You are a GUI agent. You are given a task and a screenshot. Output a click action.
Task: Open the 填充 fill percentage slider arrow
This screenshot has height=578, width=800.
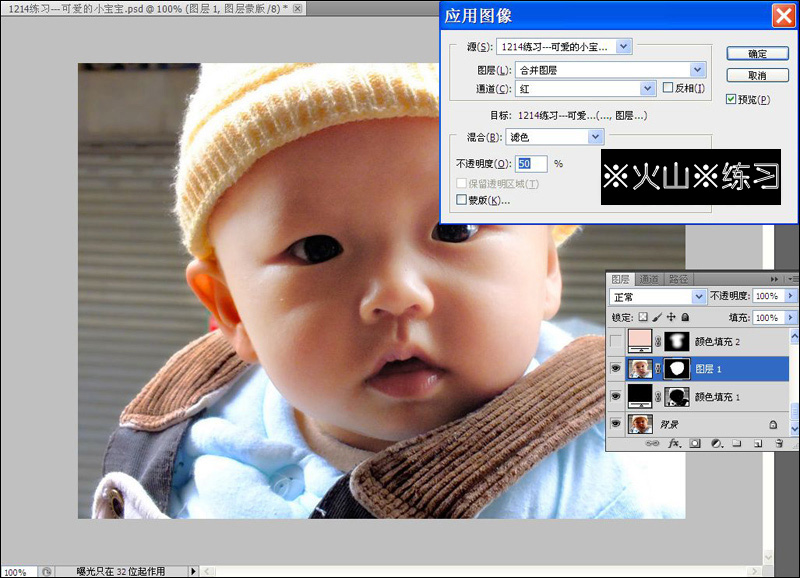(789, 317)
